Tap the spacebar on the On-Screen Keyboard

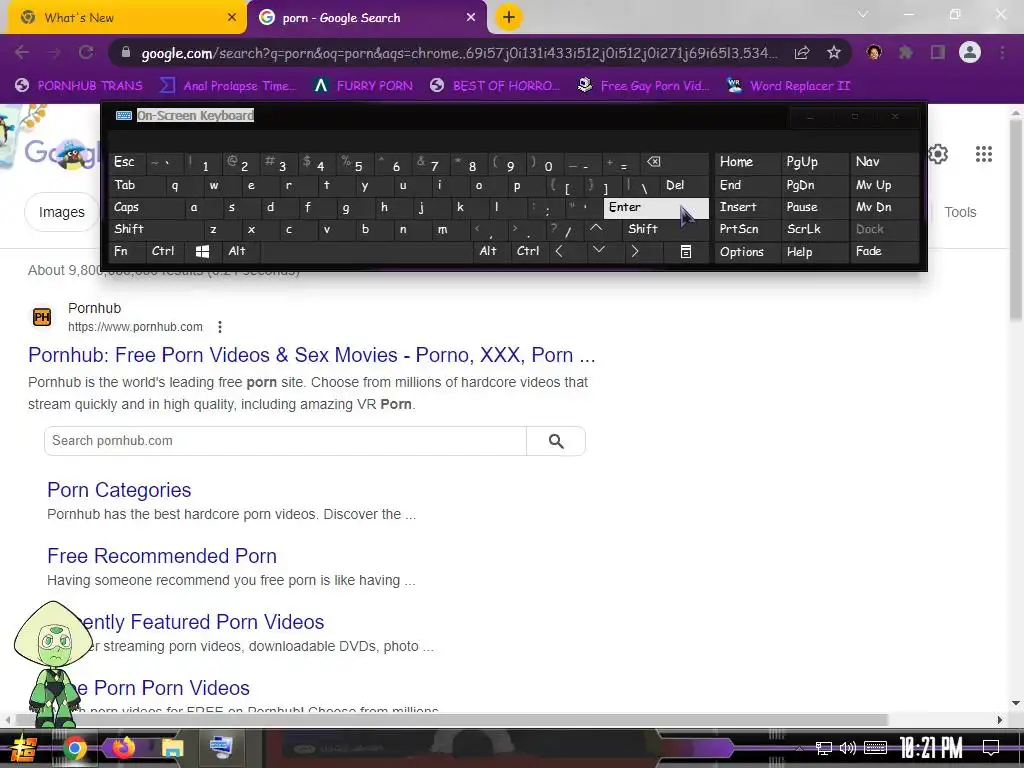(368, 251)
